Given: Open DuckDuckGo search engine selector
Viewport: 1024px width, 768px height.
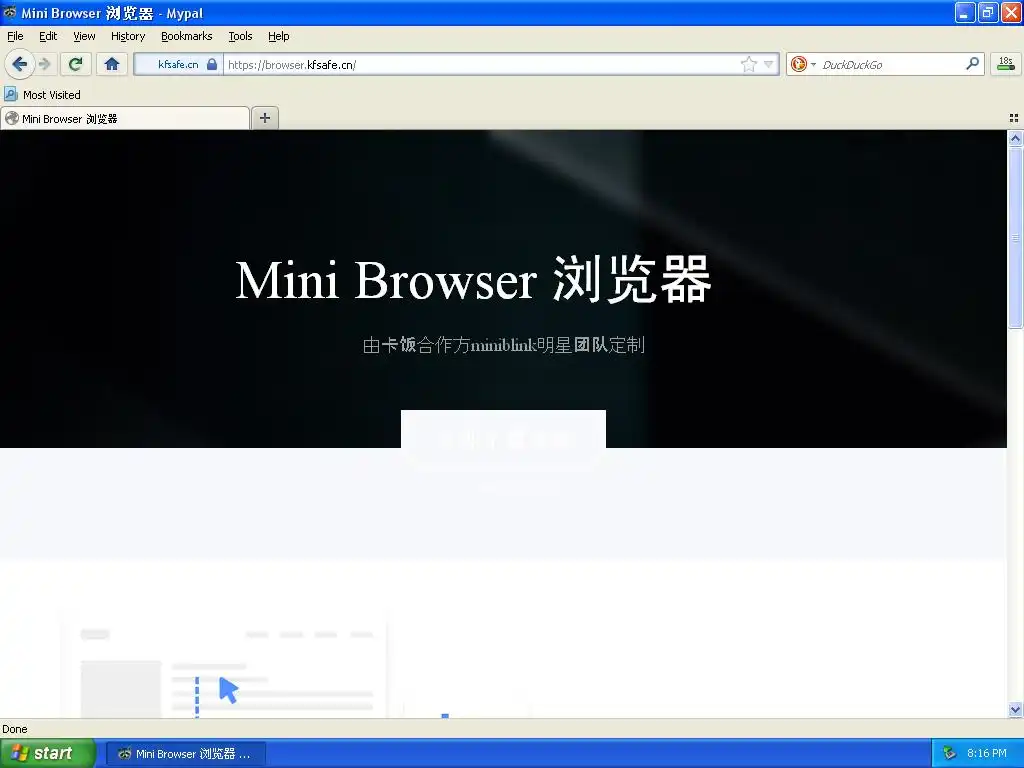Looking at the screenshot, I should coord(803,64).
